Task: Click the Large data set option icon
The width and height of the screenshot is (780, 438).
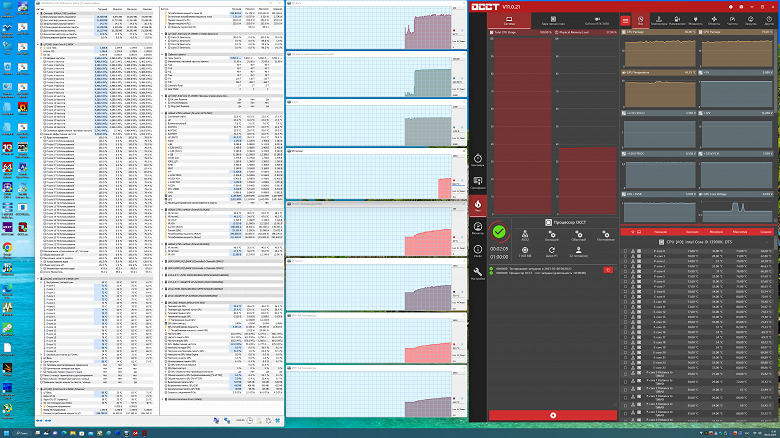Action: tap(552, 235)
